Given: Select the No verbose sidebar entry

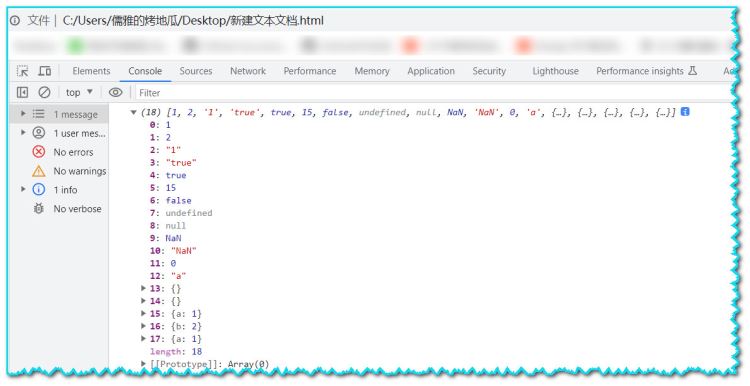Looking at the screenshot, I should (77, 209).
